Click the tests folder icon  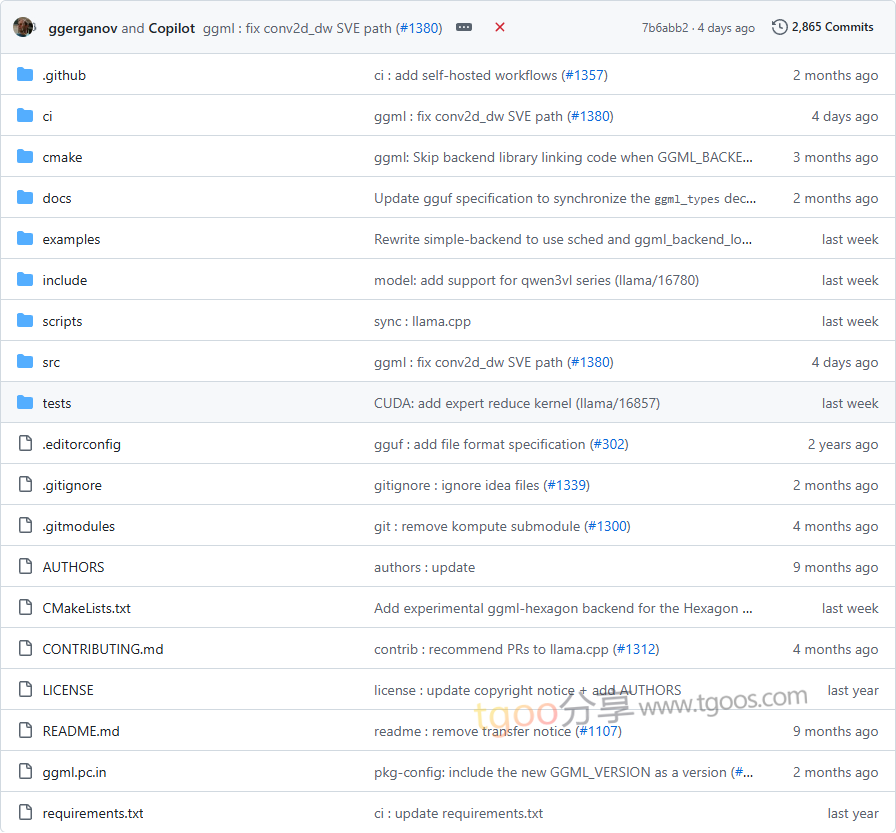(x=25, y=403)
